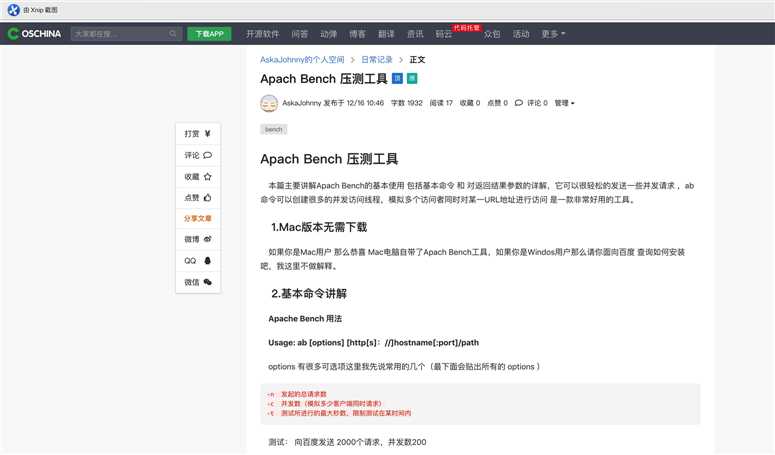Click 打赏 yen icon in sidebar
775x455 pixels.
click(x=208, y=134)
